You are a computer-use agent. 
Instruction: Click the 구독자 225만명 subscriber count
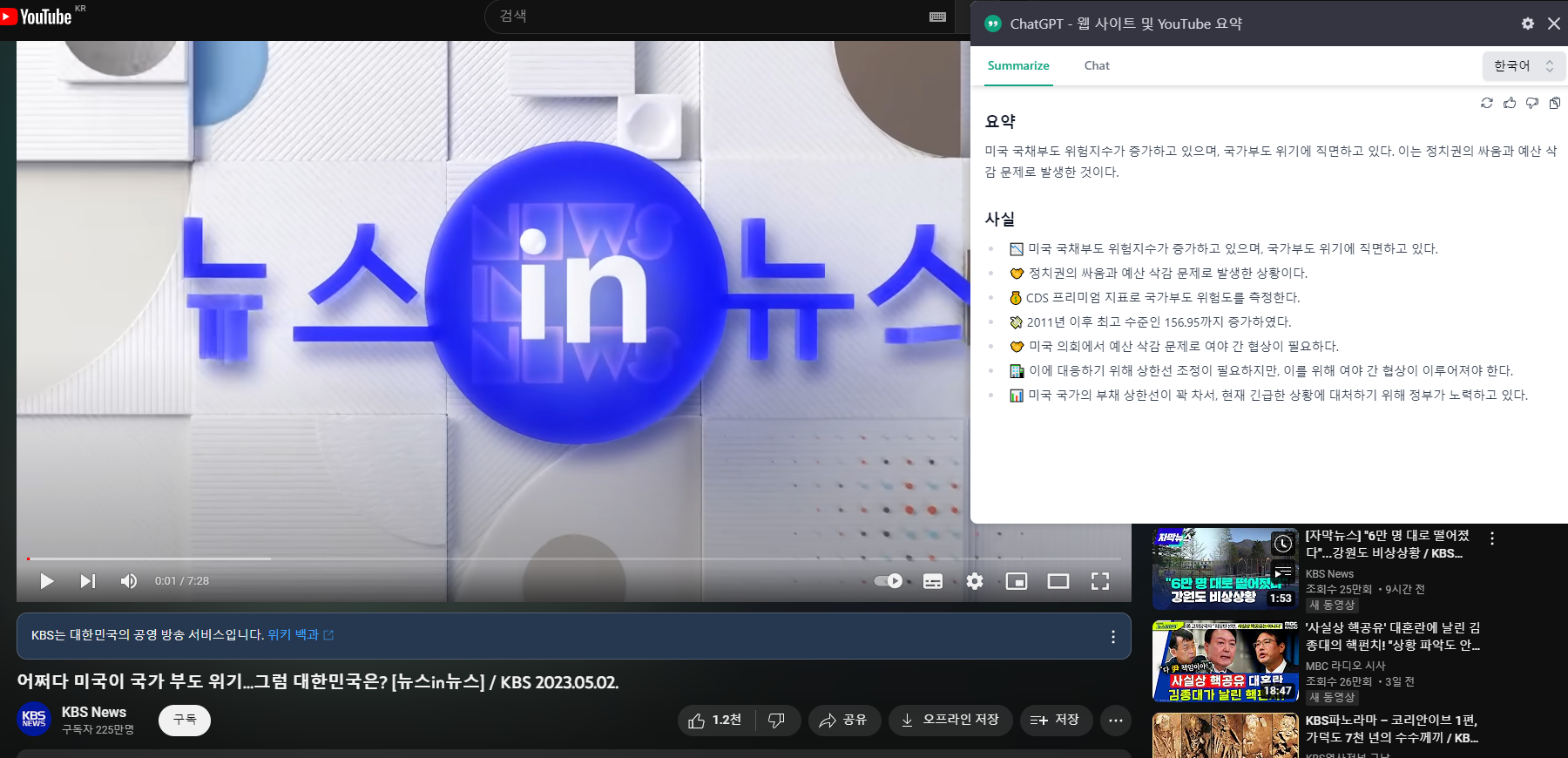(98, 730)
